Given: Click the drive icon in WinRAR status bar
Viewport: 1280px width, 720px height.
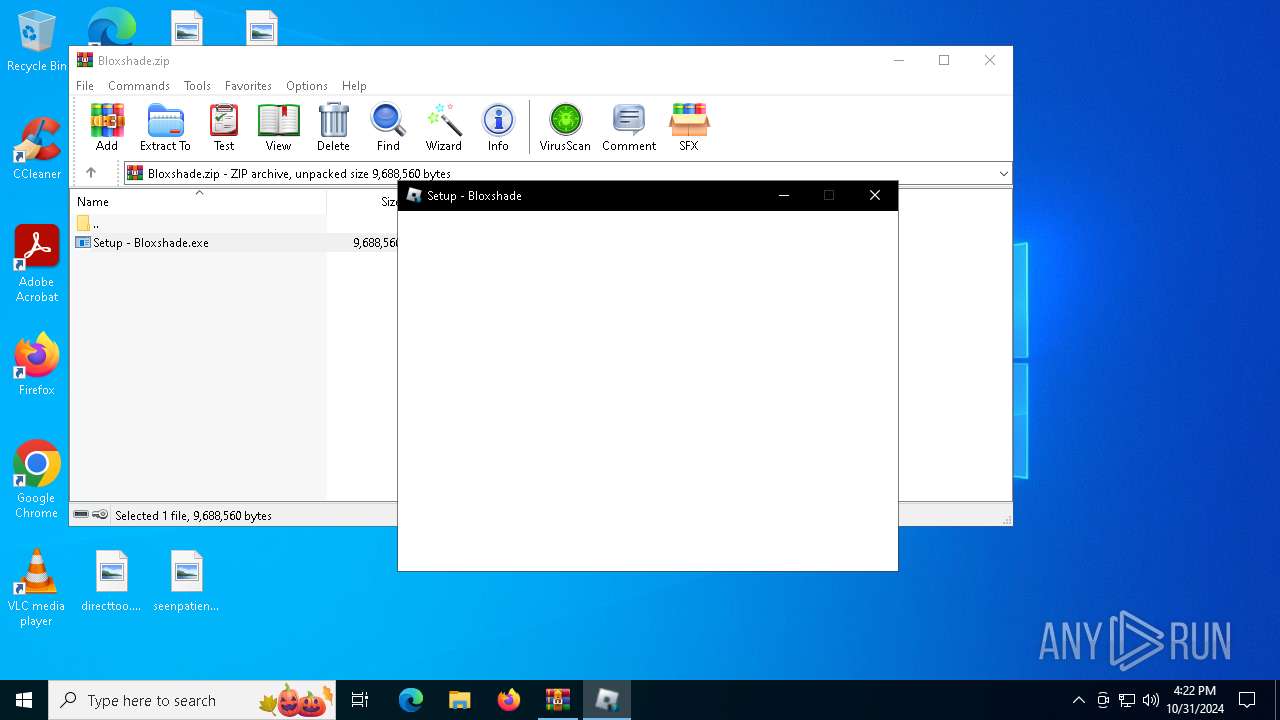Looking at the screenshot, I should coord(81,515).
